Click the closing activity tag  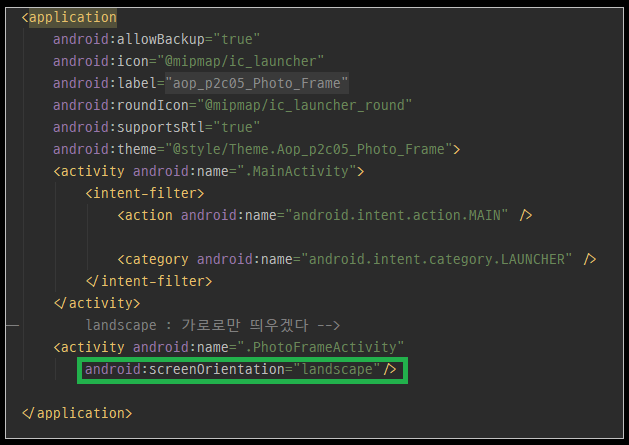point(97,303)
